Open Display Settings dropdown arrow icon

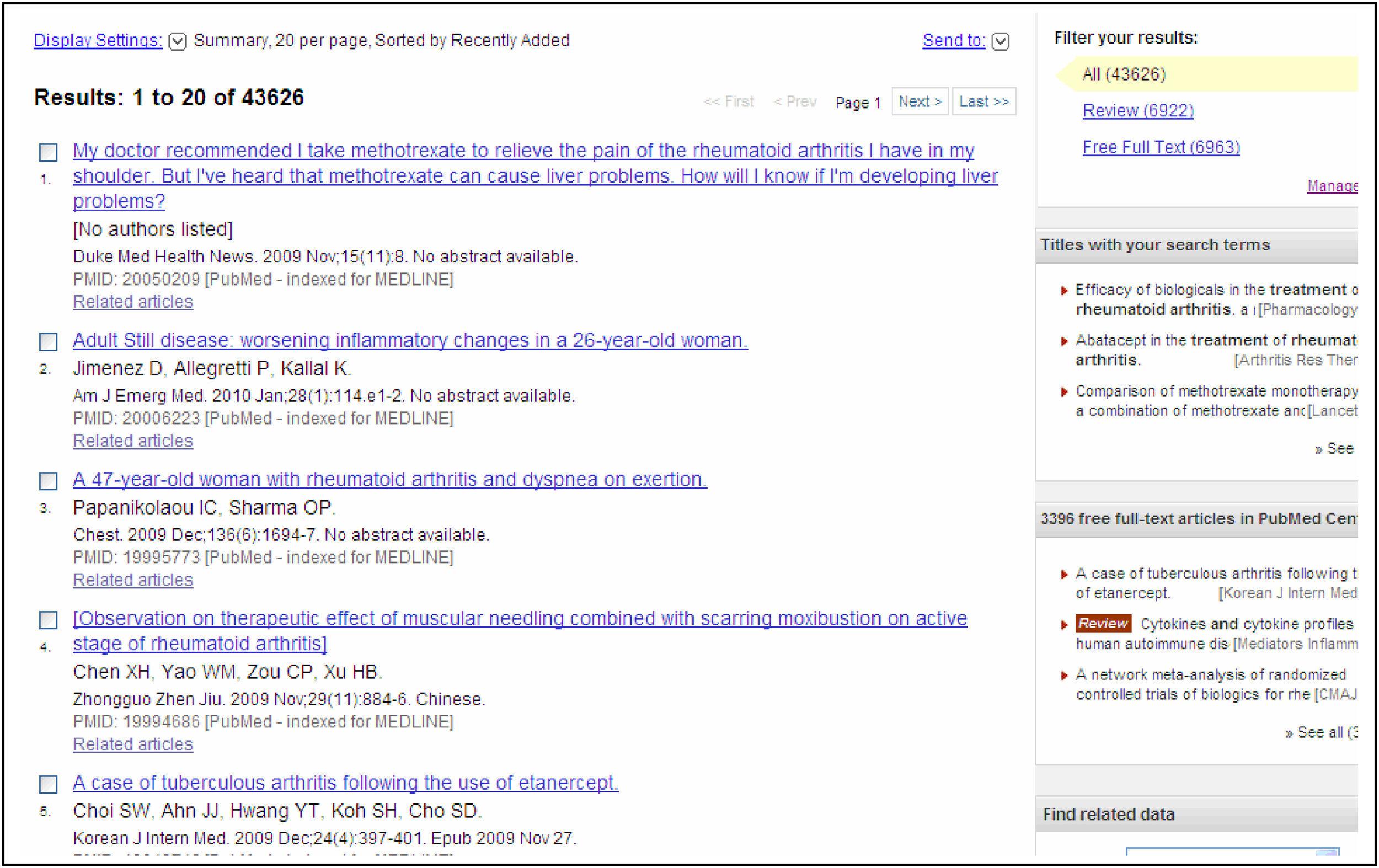178,41
